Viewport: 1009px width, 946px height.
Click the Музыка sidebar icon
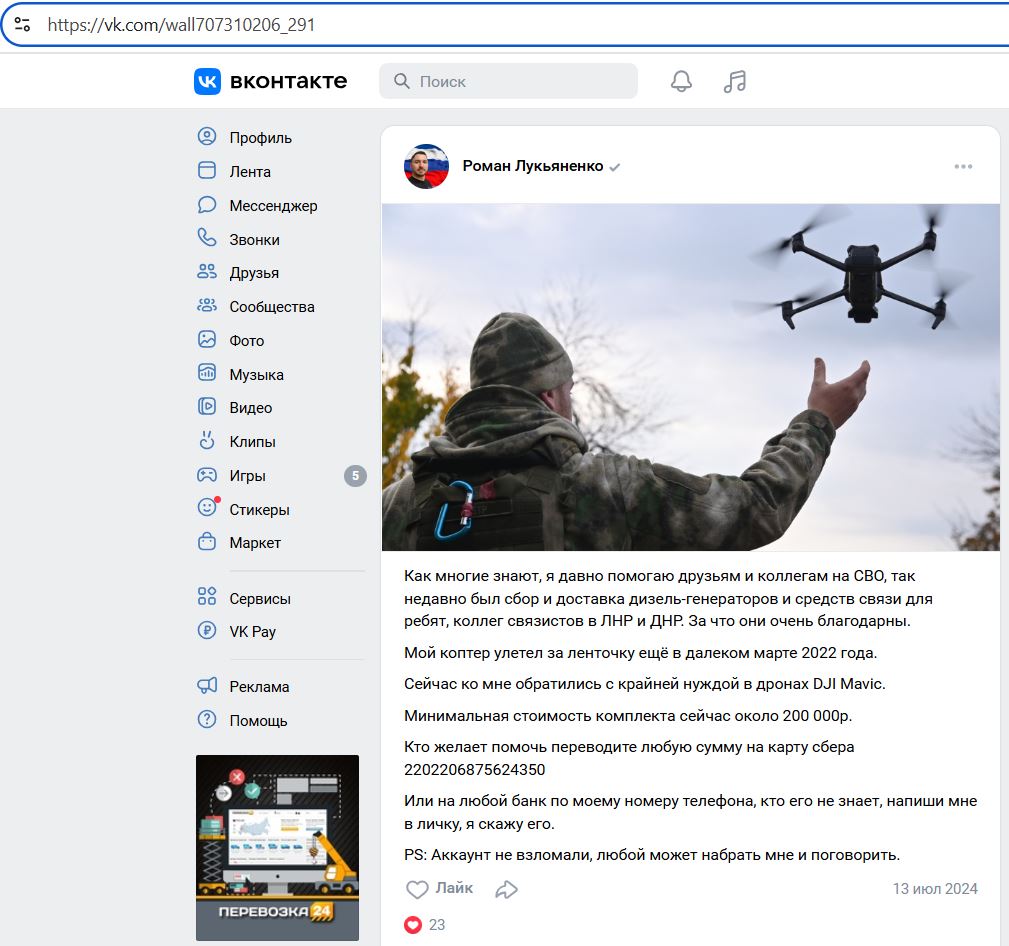(x=207, y=373)
